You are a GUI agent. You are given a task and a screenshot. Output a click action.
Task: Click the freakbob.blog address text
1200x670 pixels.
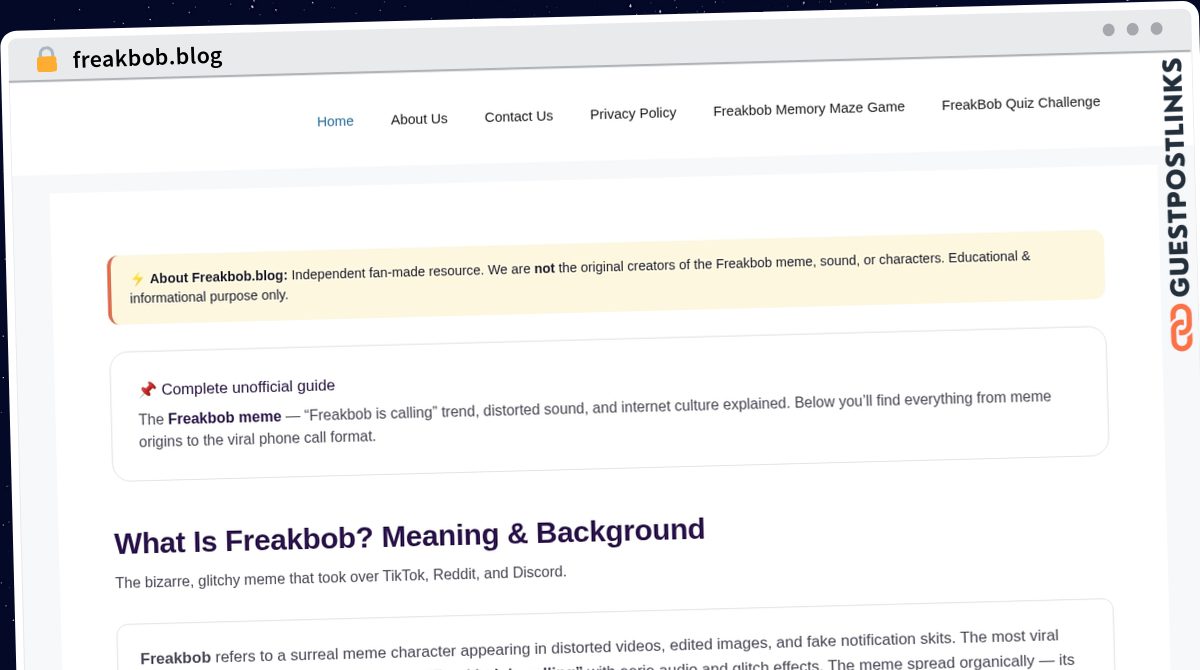pyautogui.click(x=147, y=57)
